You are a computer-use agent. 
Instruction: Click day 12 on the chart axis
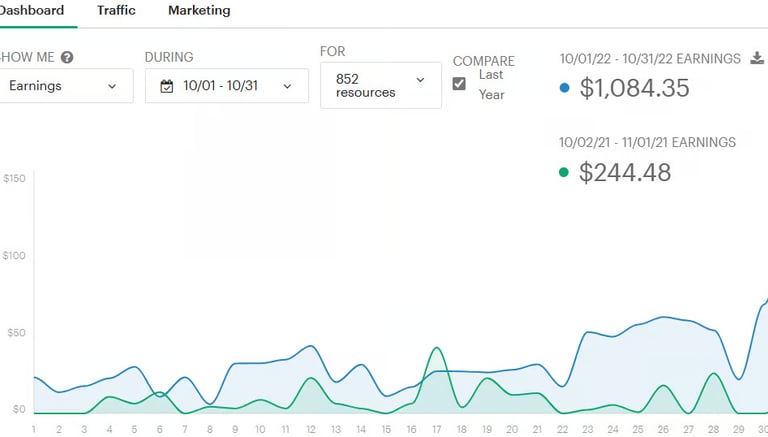(311, 430)
